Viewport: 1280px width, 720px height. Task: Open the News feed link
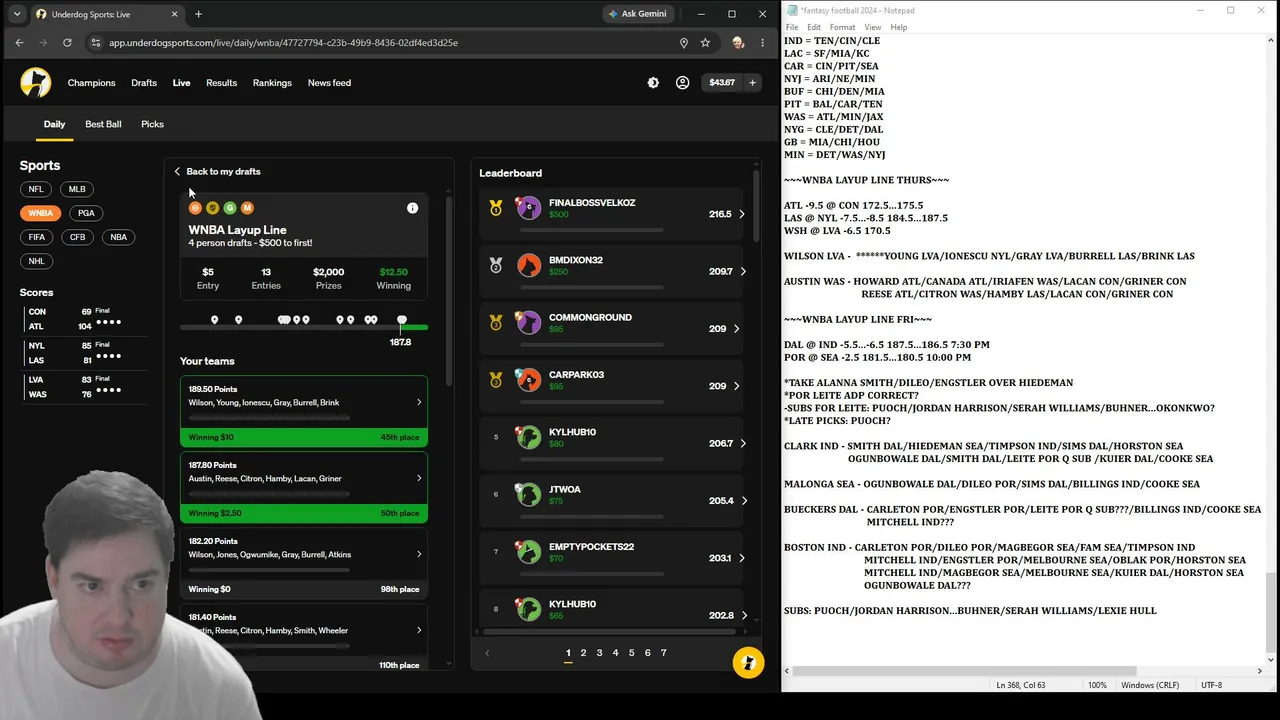tap(329, 83)
